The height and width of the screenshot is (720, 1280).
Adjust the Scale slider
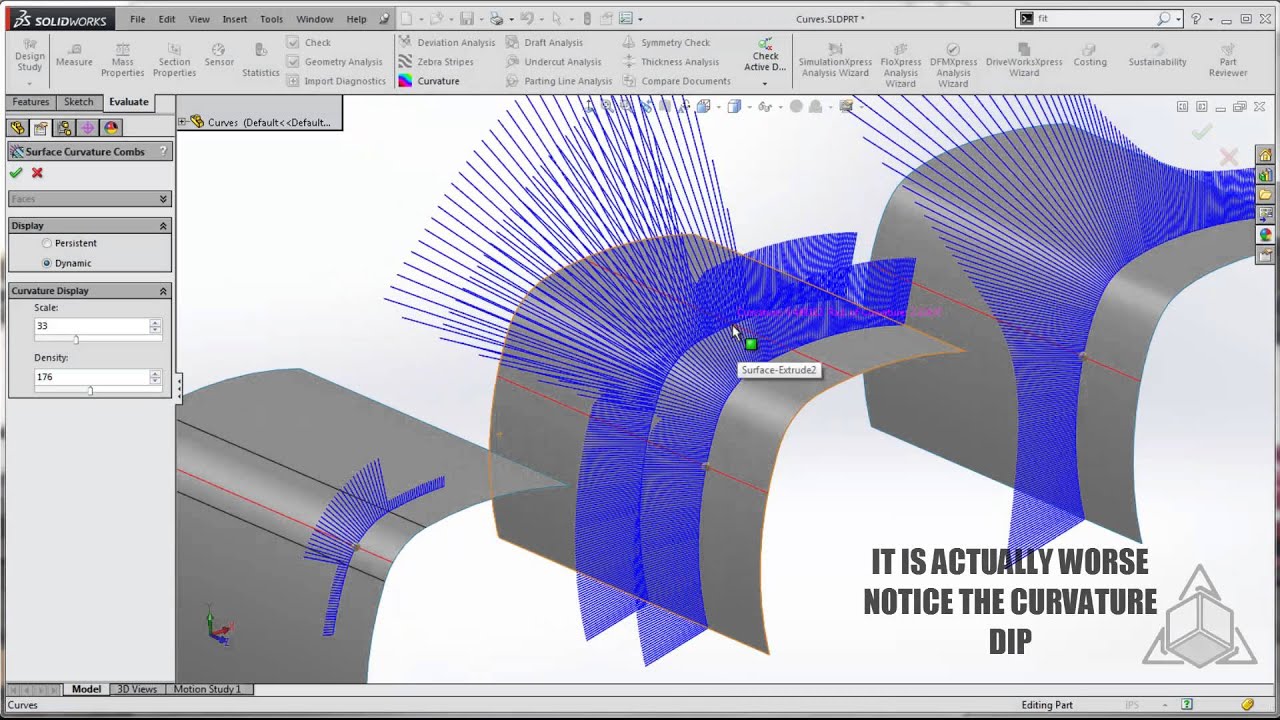(76, 340)
